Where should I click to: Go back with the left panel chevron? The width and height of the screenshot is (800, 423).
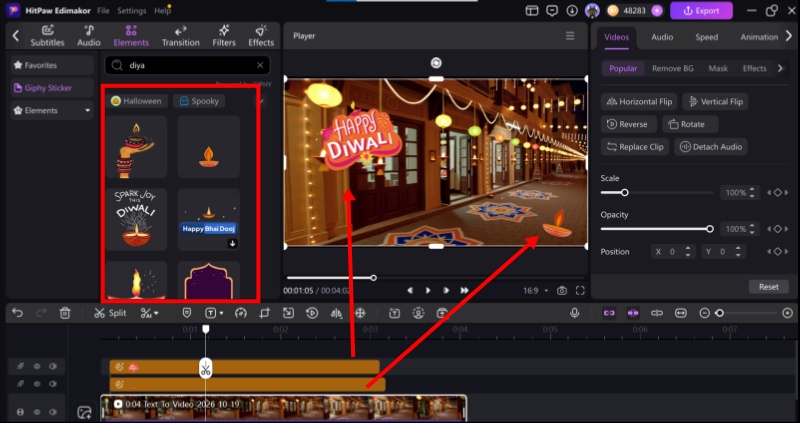click(x=16, y=36)
